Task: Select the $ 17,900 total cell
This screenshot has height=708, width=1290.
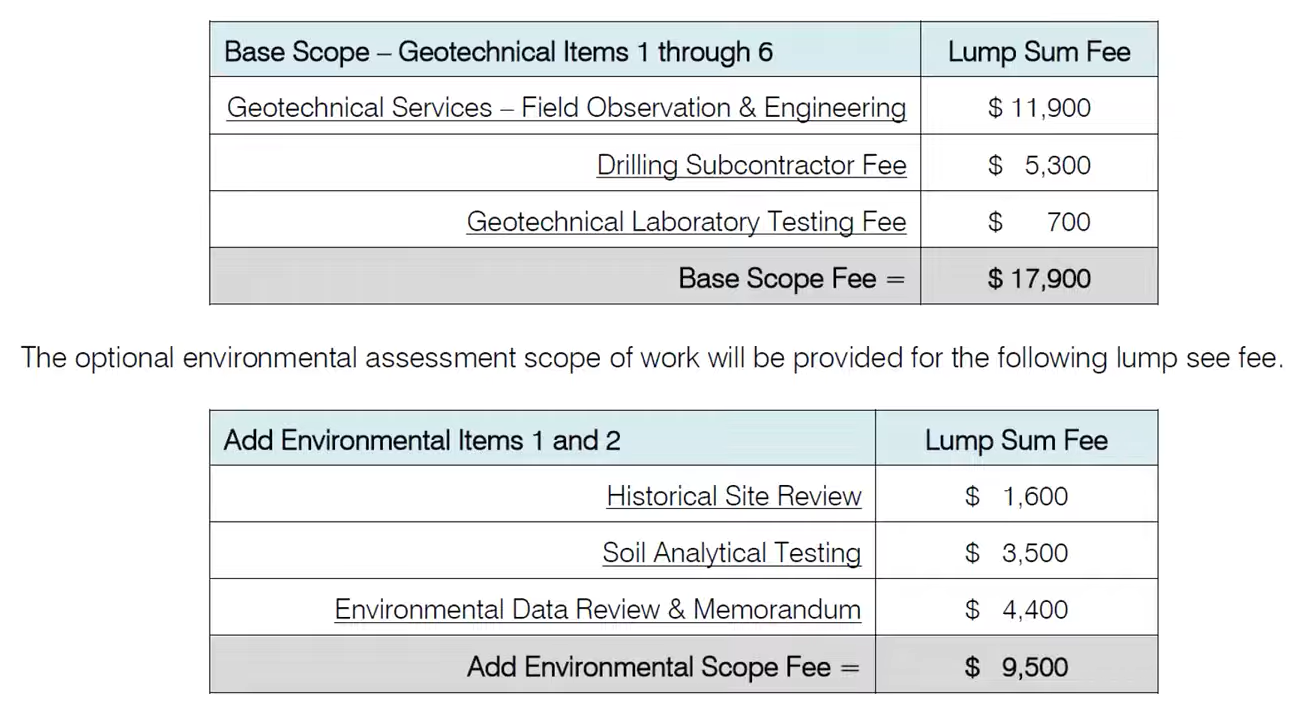Action: point(1039,277)
